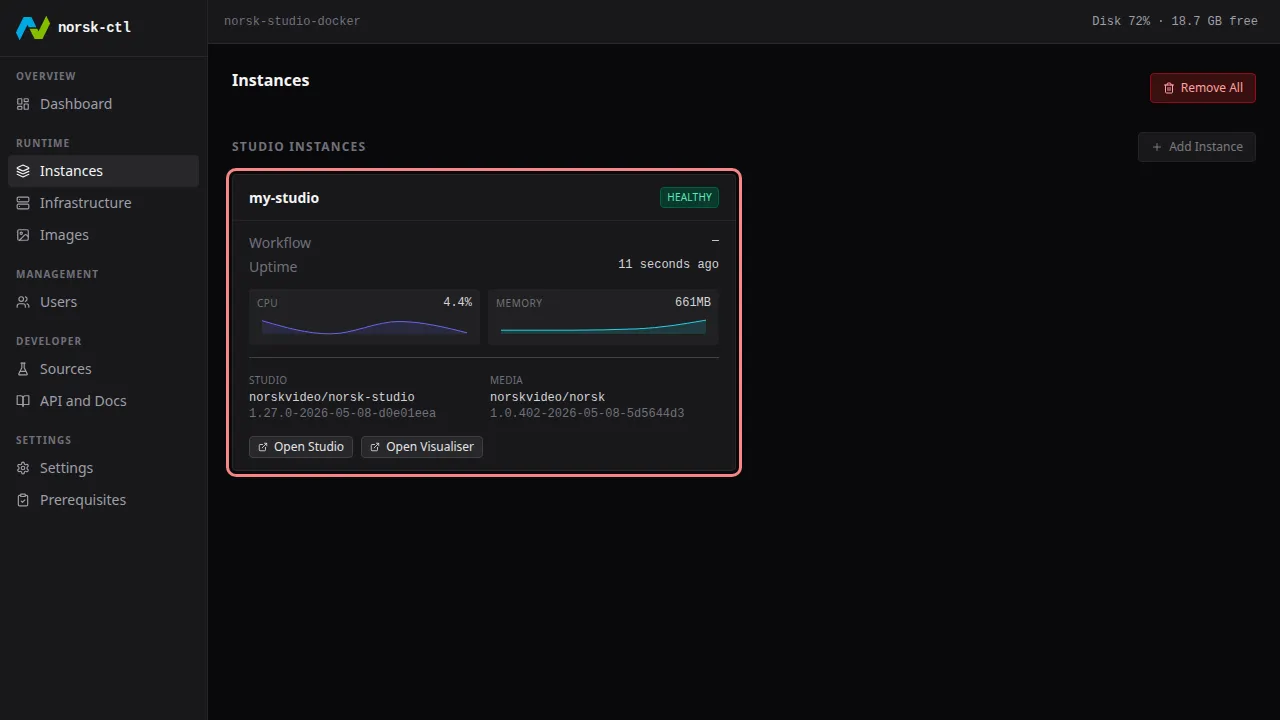
Task: Select Instances in sidebar
Action: [x=103, y=171]
